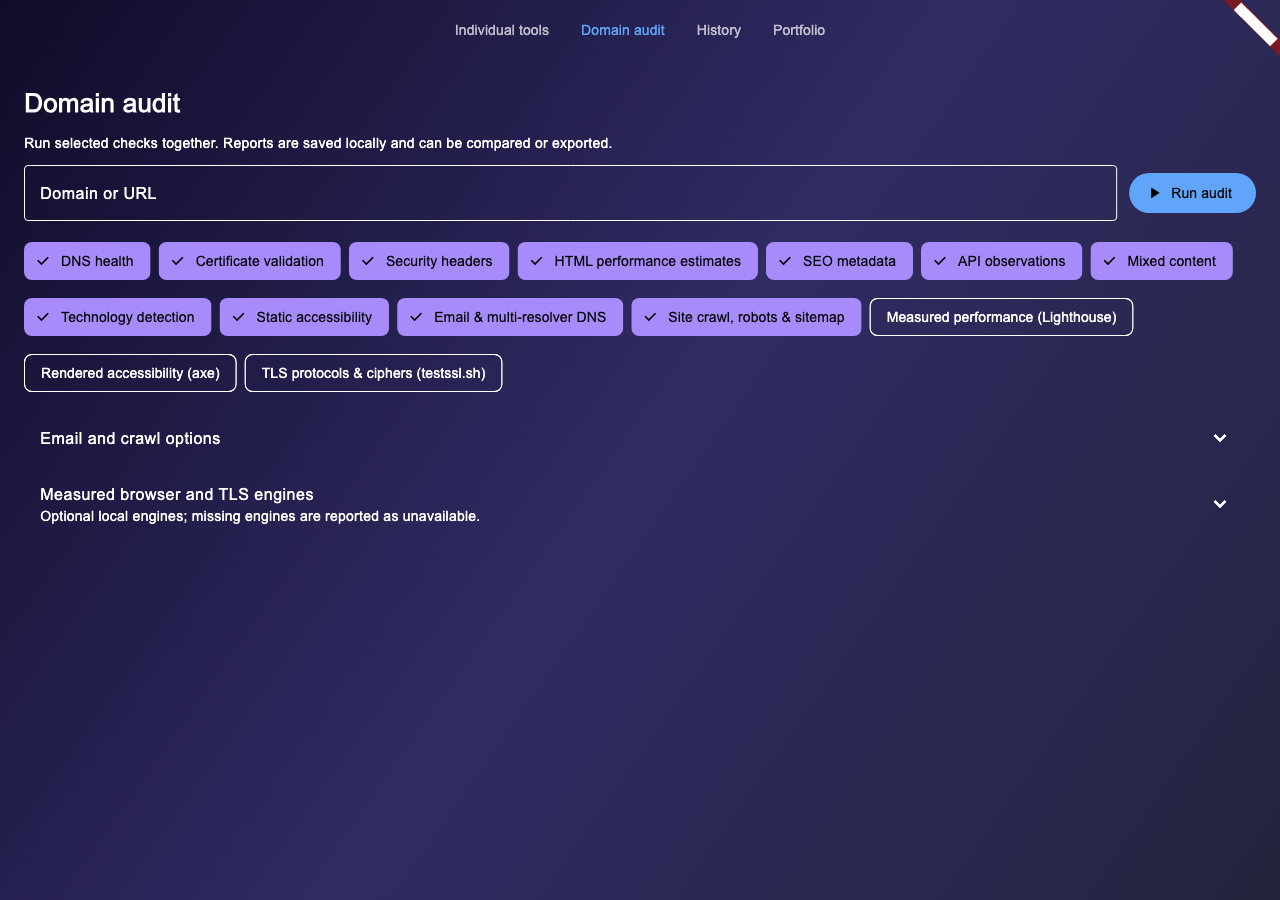The width and height of the screenshot is (1280, 900).
Task: Toggle the DNS health check
Action: [87, 261]
